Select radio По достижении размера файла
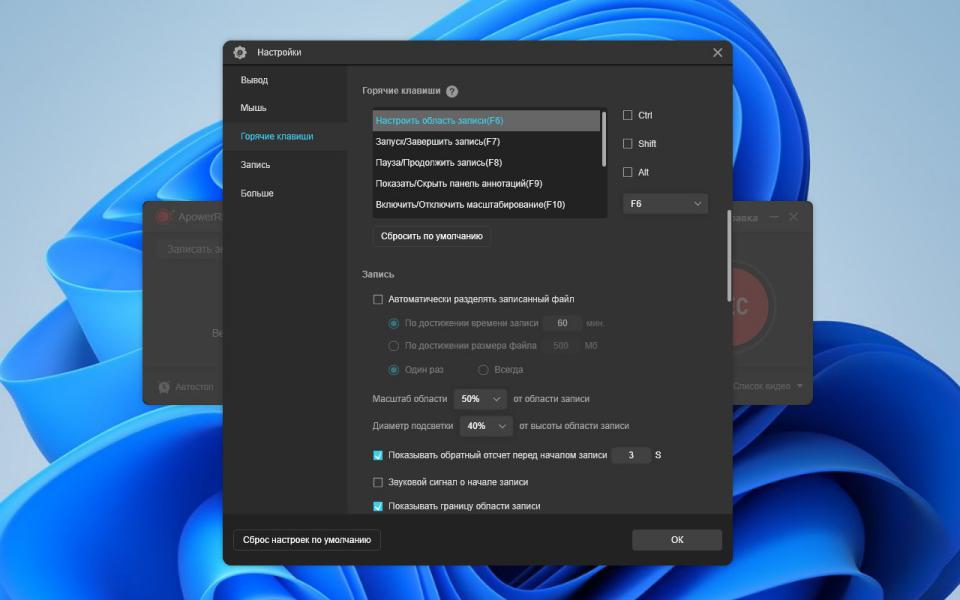The width and height of the screenshot is (960, 600). pos(394,346)
